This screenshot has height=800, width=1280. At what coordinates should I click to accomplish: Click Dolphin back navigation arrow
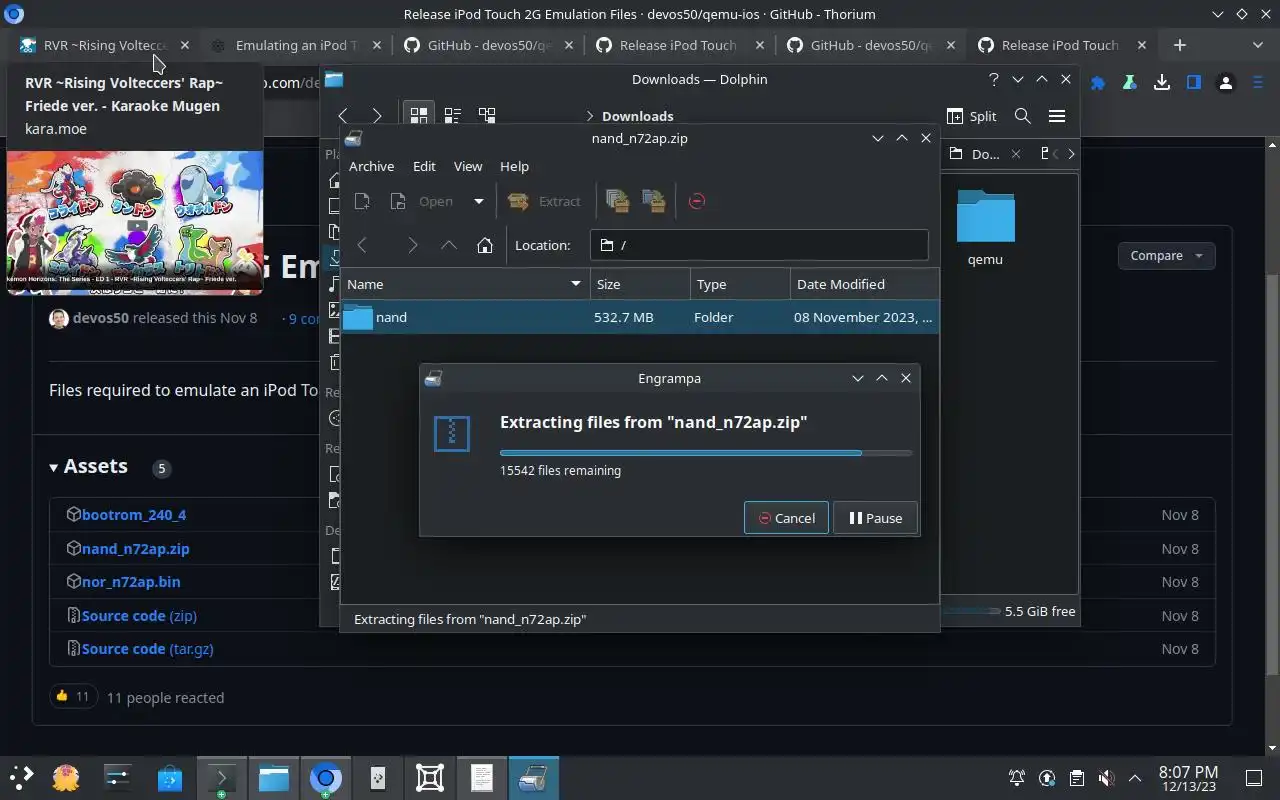point(343,116)
